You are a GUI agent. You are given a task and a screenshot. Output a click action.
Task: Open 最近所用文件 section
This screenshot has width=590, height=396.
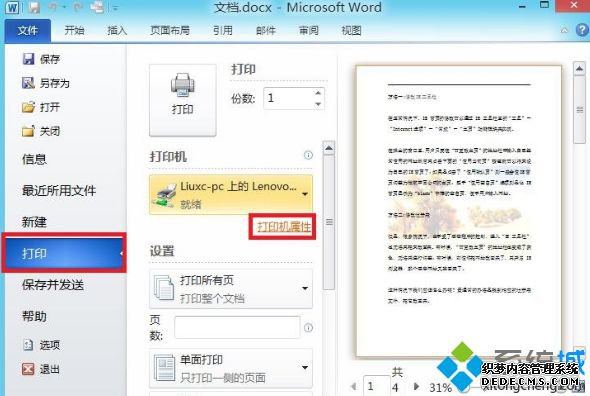59,191
